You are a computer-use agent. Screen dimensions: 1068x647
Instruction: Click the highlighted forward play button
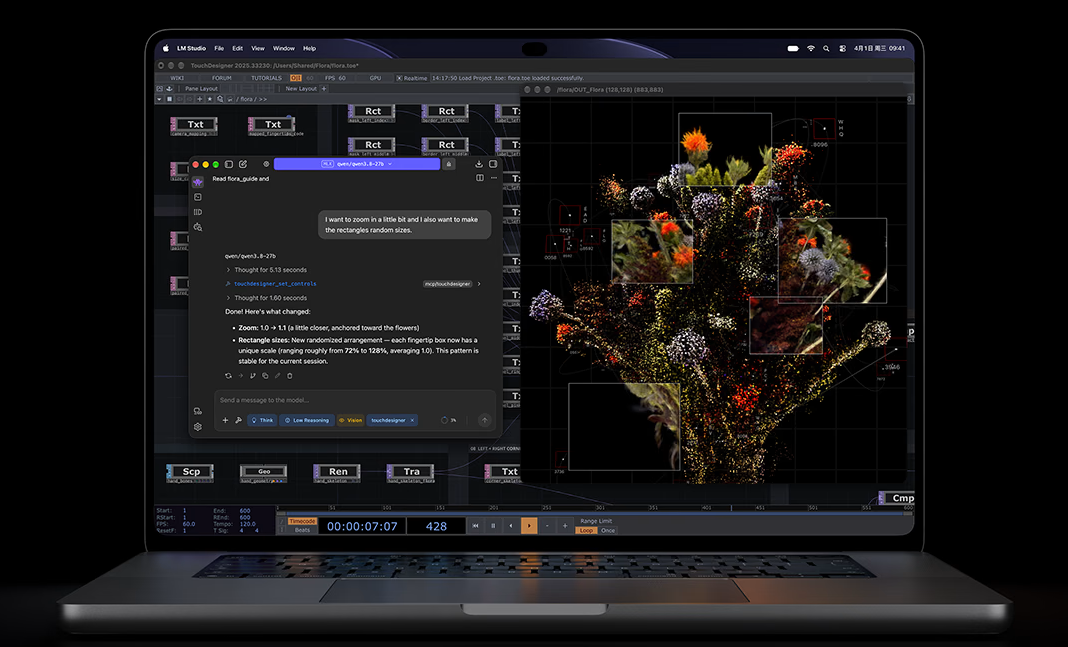(529, 526)
